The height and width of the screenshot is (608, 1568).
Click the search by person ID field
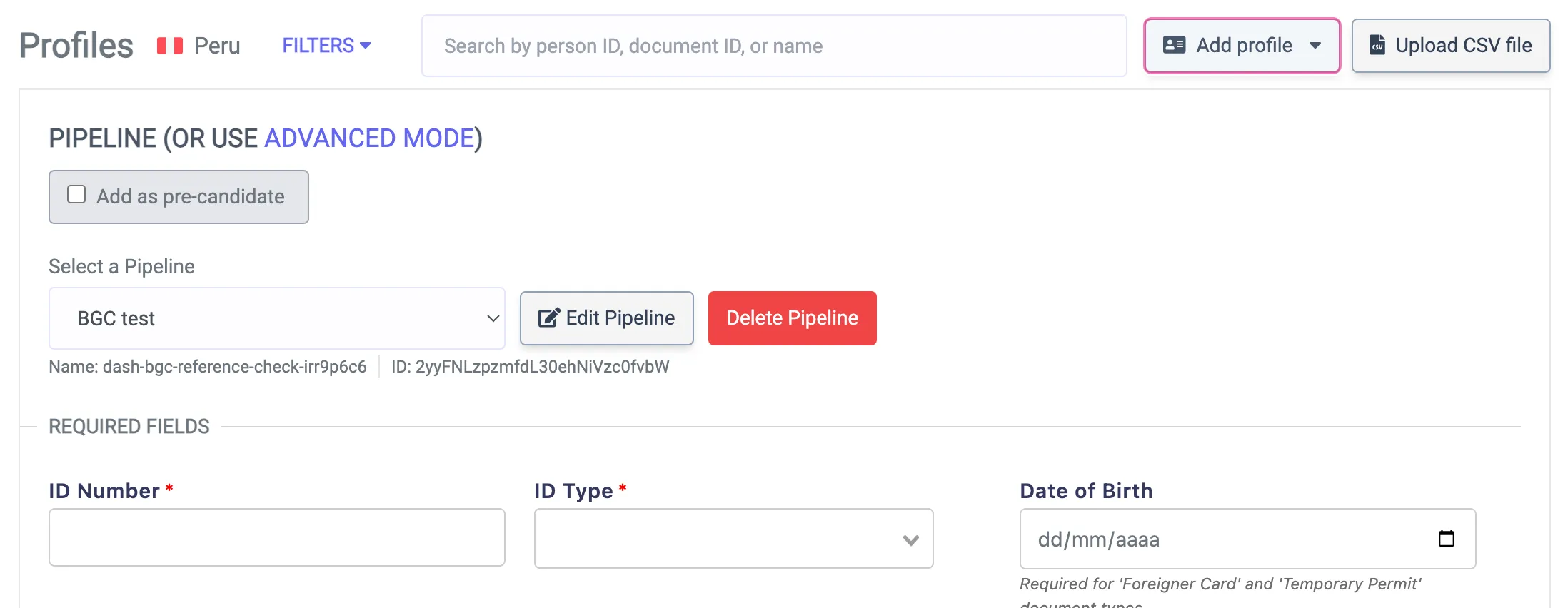773,45
